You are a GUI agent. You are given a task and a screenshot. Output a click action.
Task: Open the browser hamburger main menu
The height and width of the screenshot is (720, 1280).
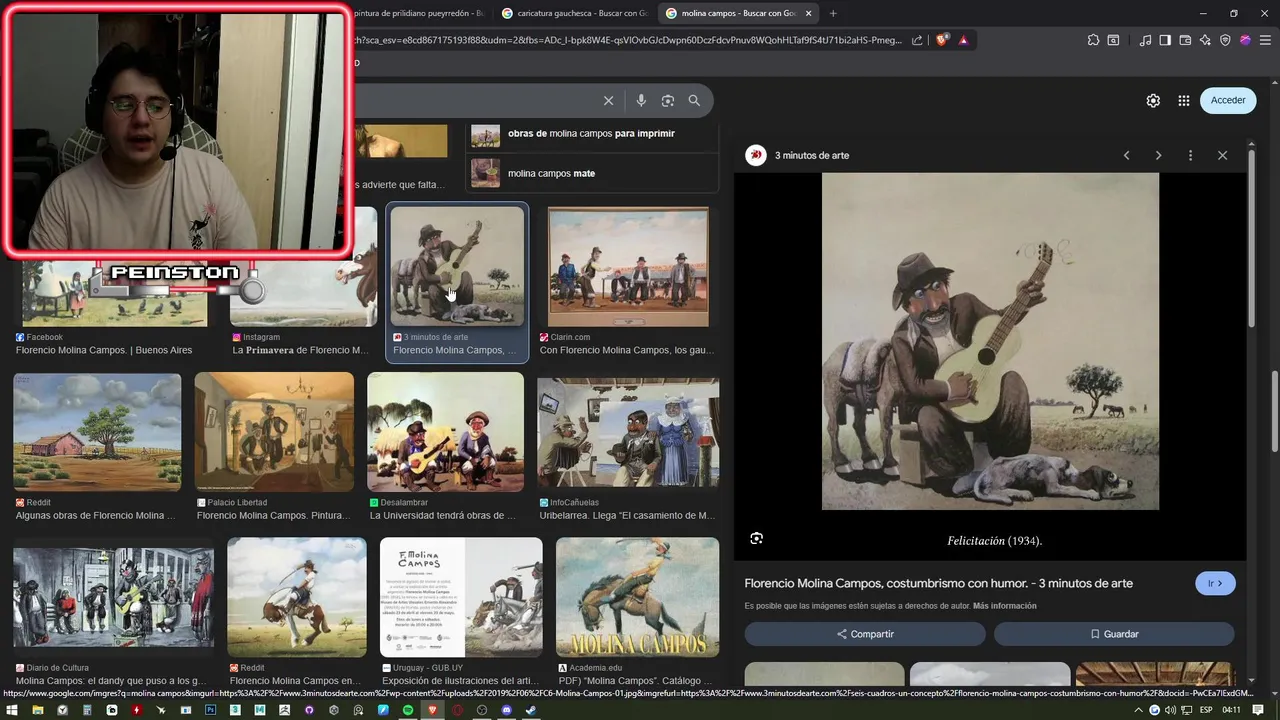1263,40
